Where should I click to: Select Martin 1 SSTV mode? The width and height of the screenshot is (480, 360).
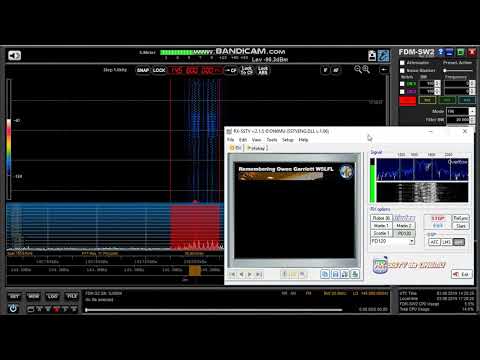click(x=381, y=226)
